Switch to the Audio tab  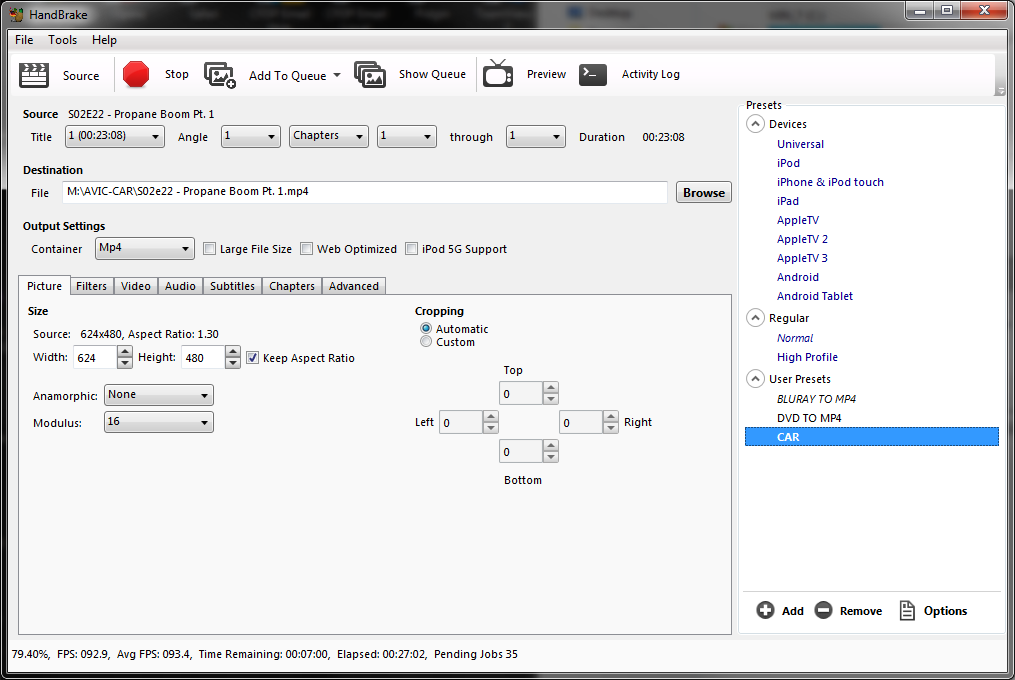click(x=180, y=286)
